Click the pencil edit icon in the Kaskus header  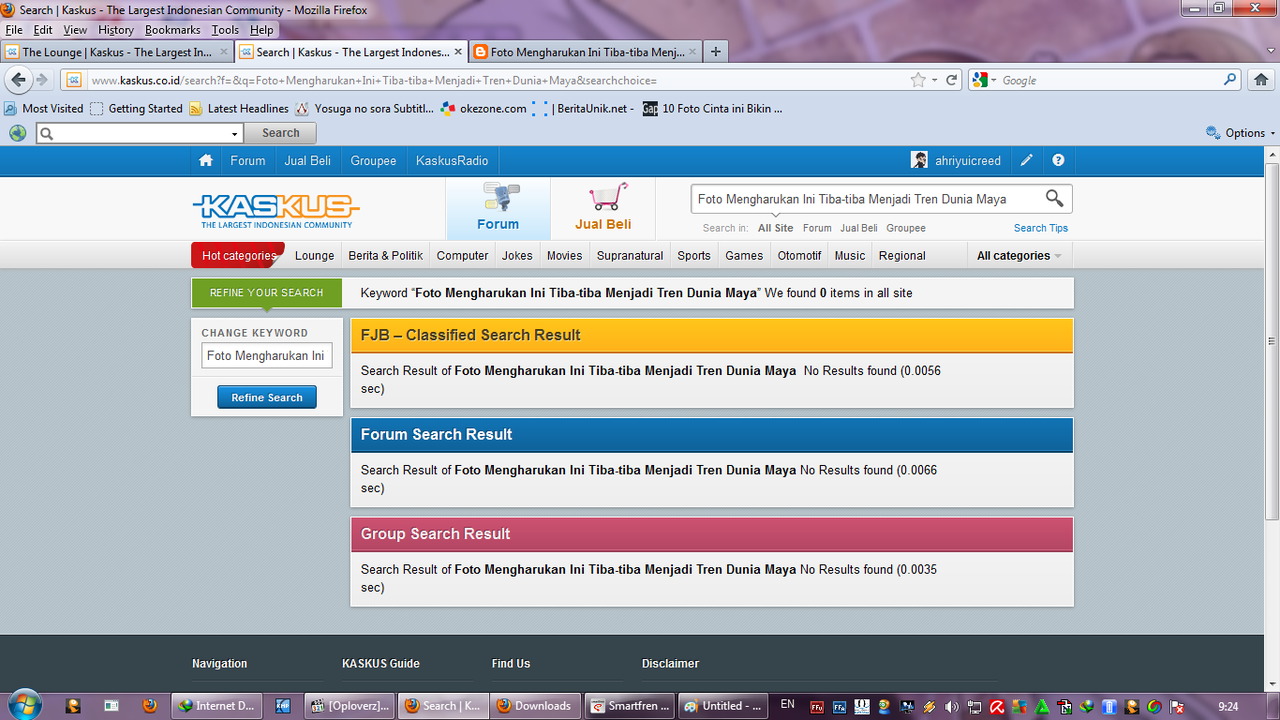[1027, 161]
